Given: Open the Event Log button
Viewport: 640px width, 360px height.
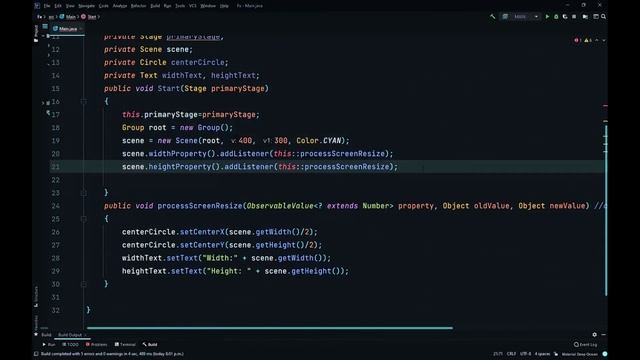Looking at the screenshot, I should tap(585, 344).
